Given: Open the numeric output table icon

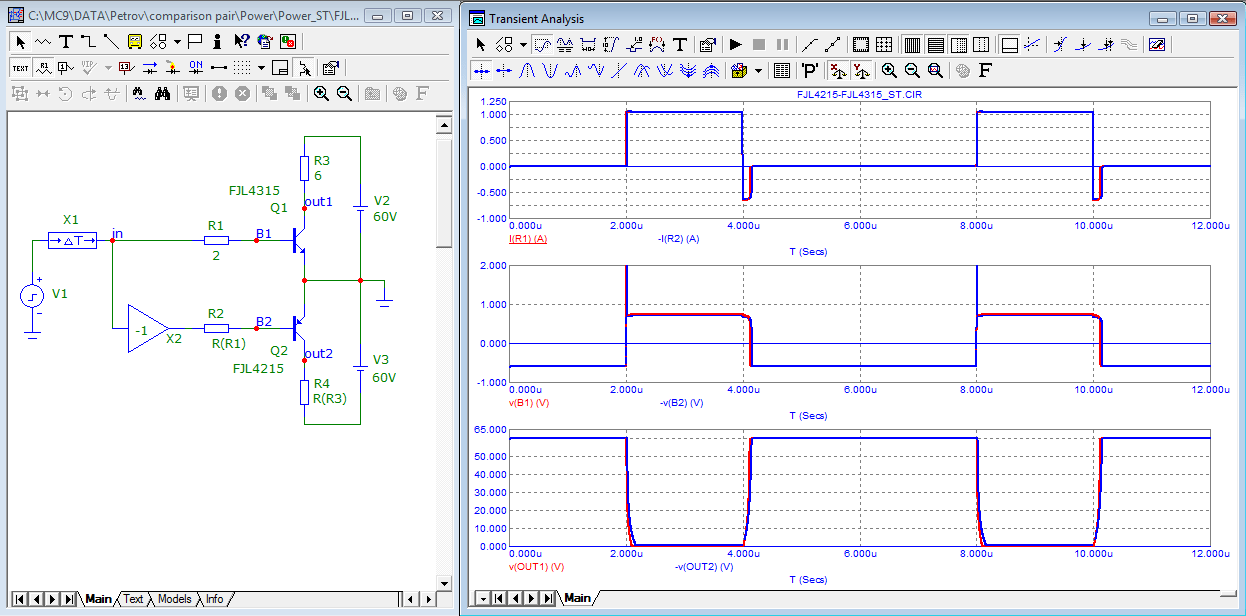Looking at the screenshot, I should (782, 71).
